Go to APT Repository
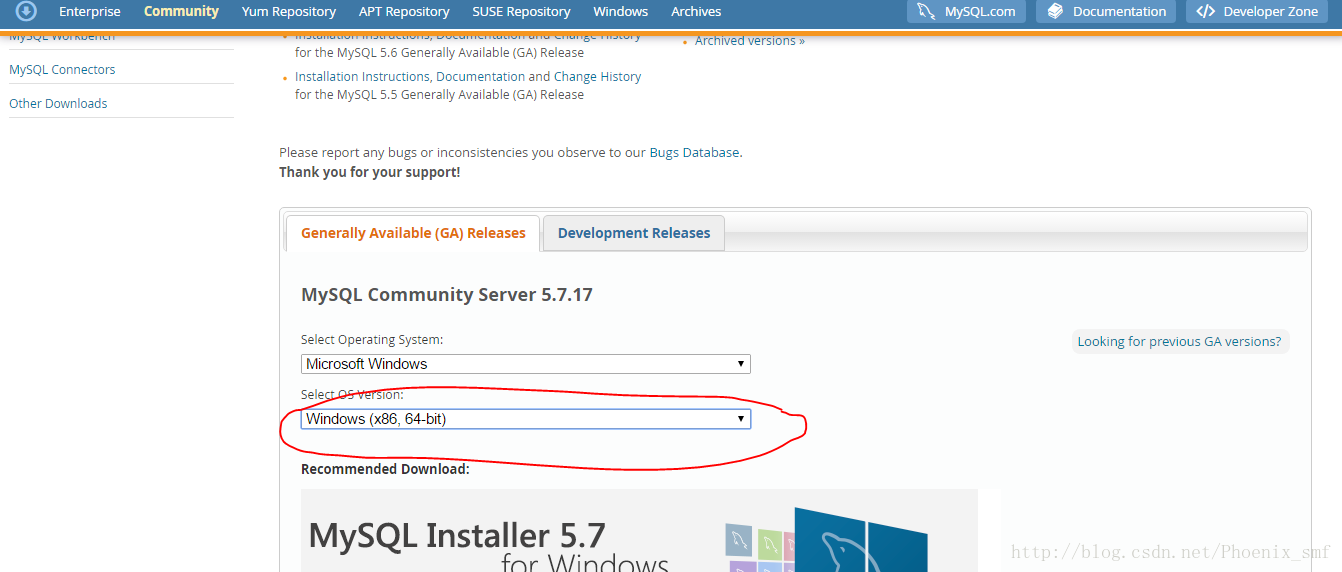The image size is (1342, 572). (404, 12)
